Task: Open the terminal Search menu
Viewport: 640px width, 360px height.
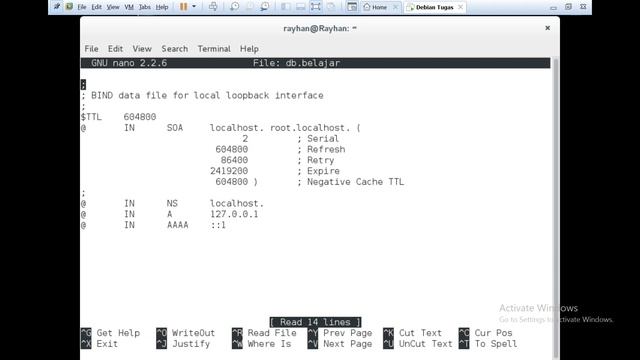Action: (x=174, y=49)
